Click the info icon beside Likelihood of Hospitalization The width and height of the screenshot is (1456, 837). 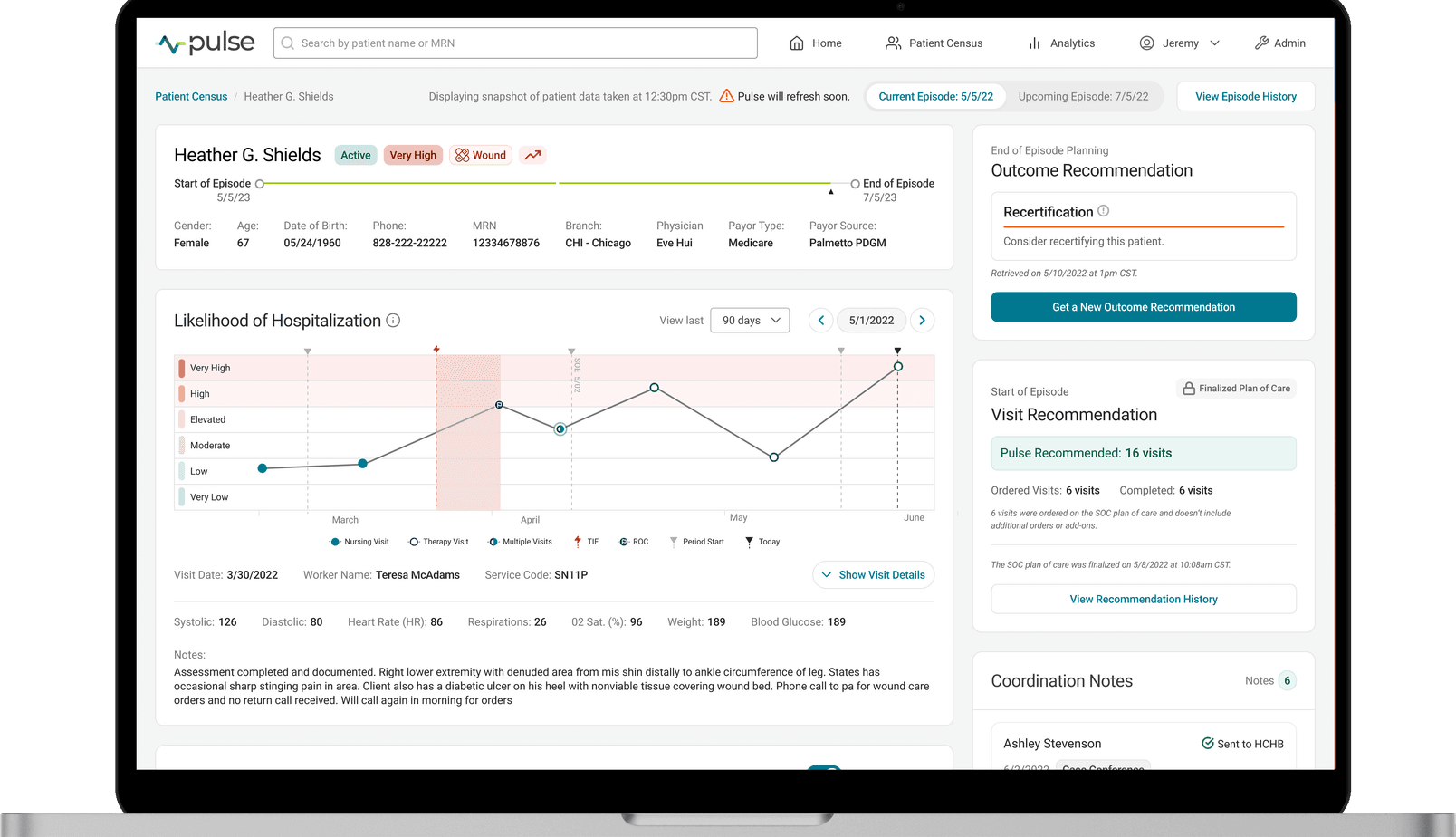(393, 320)
